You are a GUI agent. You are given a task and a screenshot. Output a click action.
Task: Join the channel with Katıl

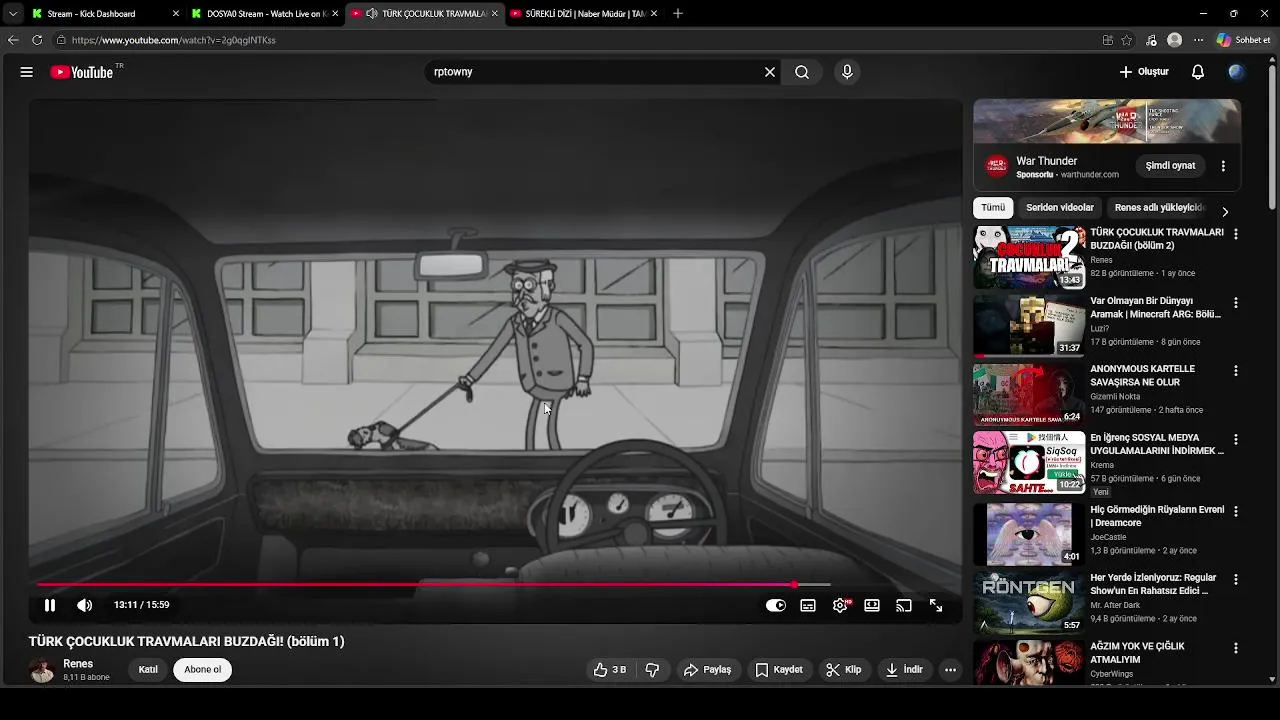(x=148, y=670)
